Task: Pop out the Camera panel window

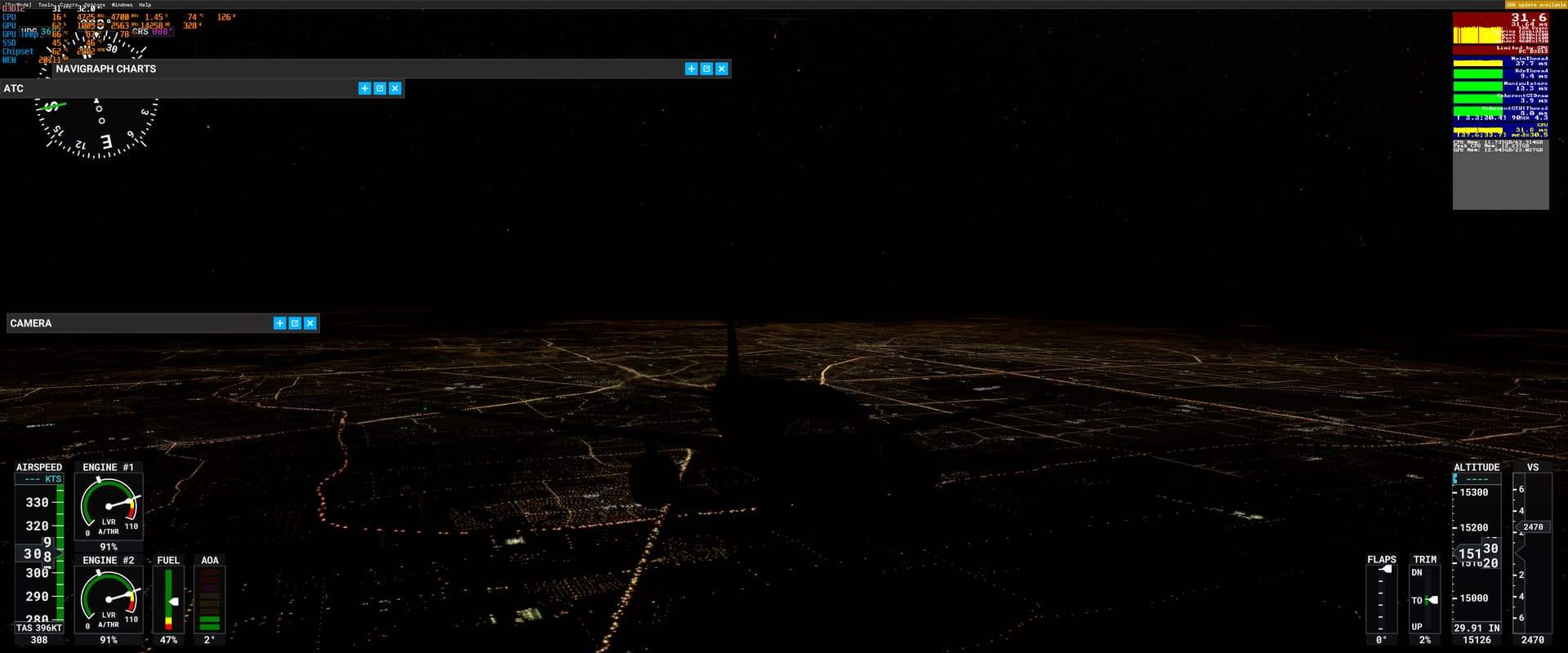Action: 295,323
